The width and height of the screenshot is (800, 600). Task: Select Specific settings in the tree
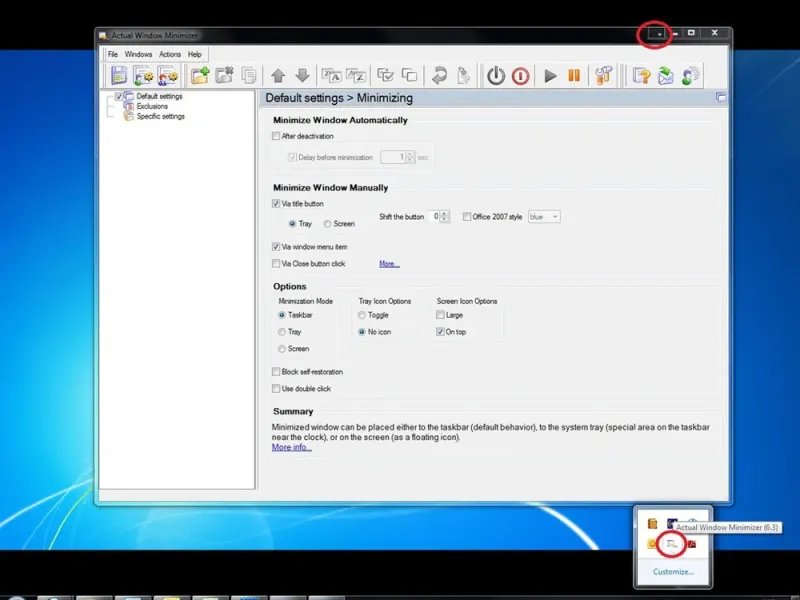[x=161, y=116]
